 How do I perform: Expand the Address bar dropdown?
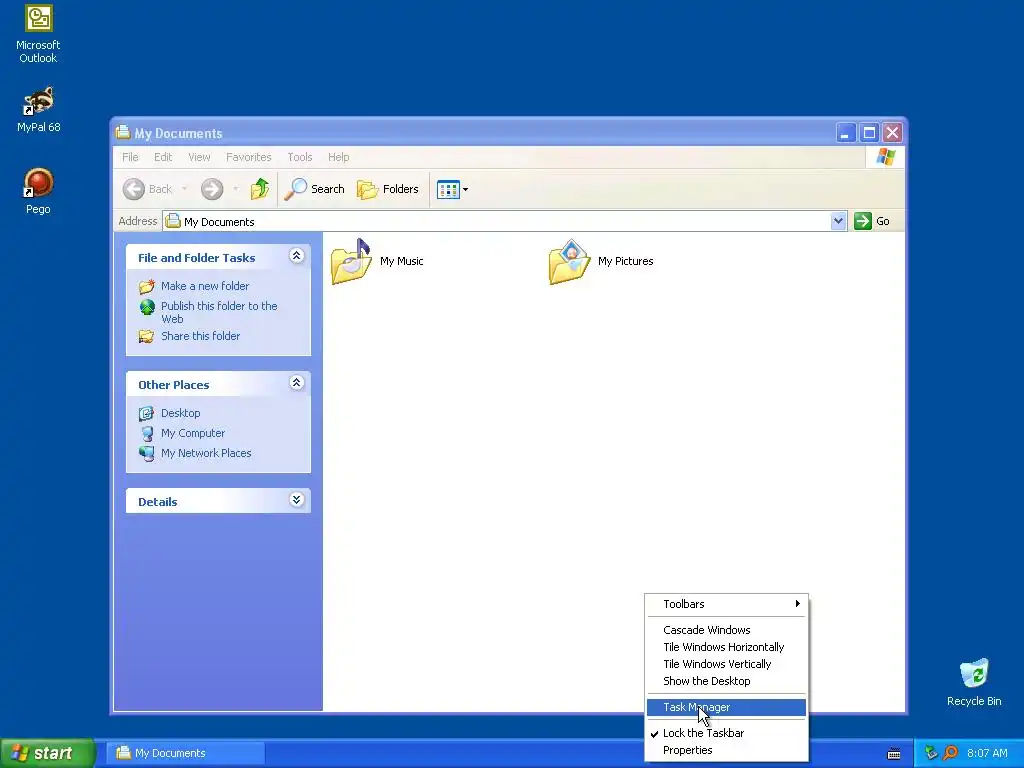(839, 221)
